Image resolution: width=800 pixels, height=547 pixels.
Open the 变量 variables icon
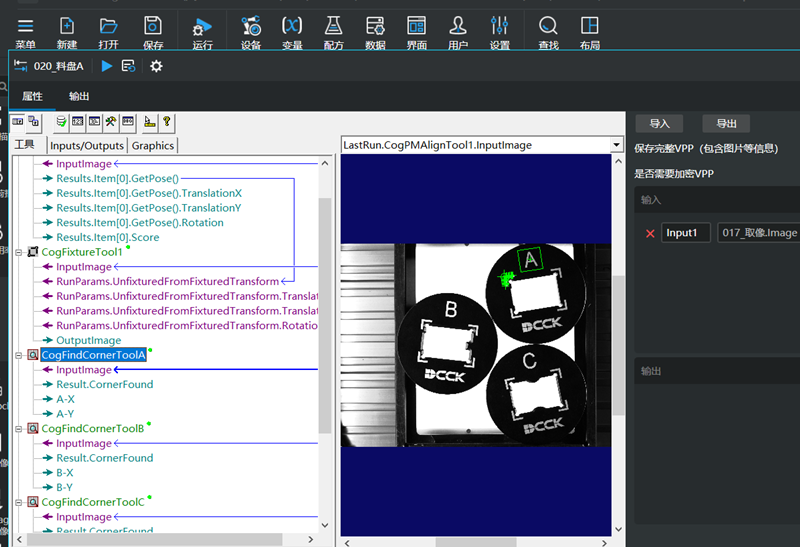(292, 32)
